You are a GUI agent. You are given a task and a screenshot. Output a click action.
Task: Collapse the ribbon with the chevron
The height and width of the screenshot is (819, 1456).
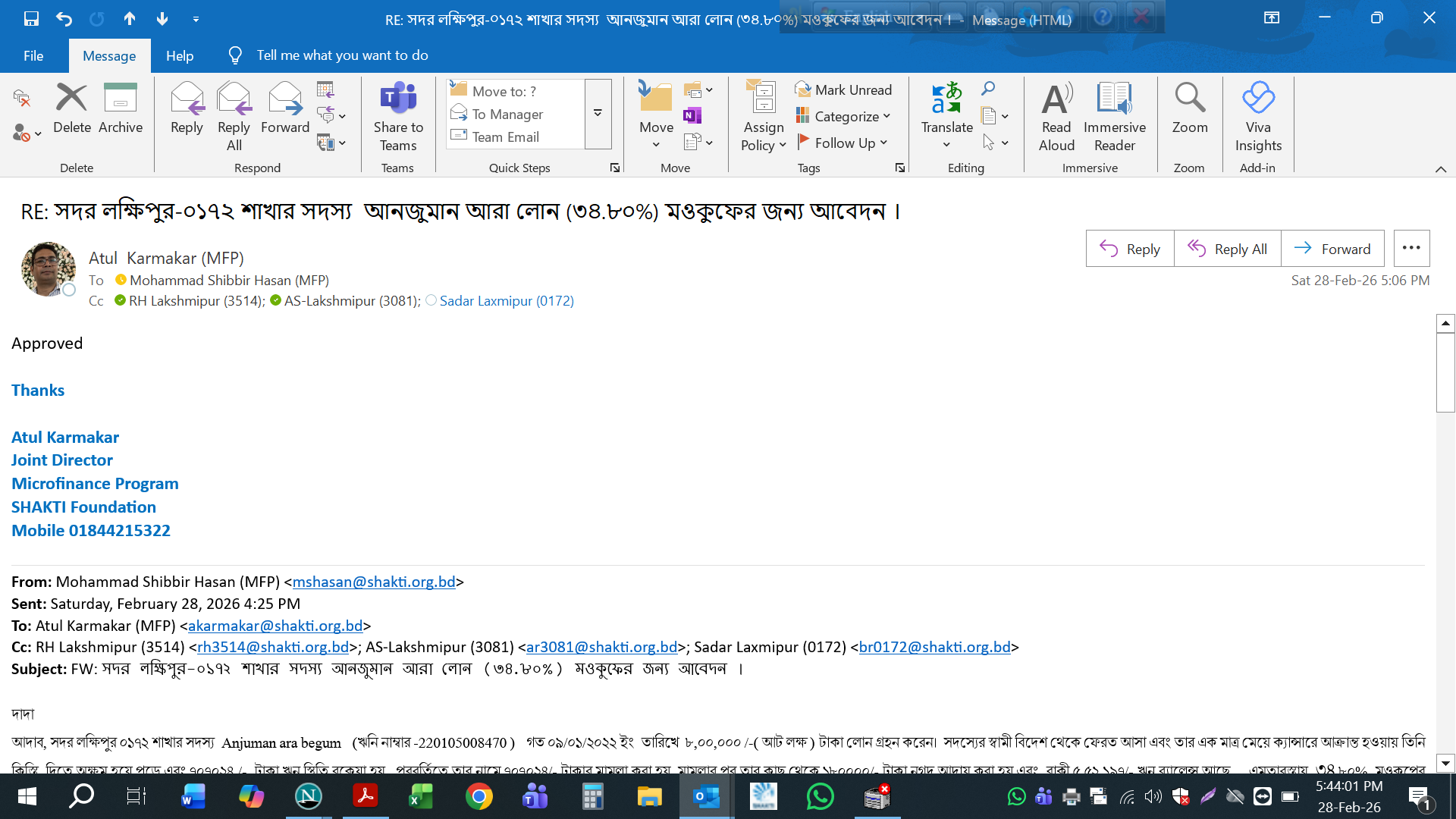click(x=1441, y=169)
